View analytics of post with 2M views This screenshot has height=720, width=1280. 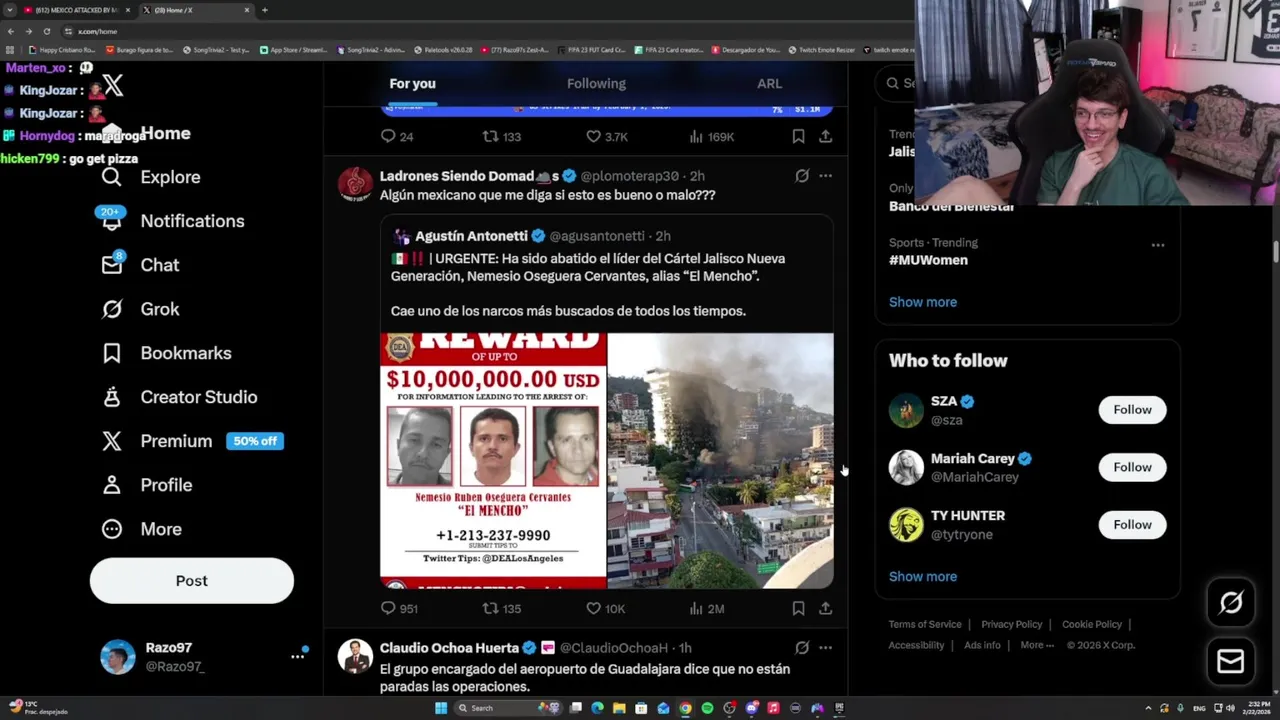pos(707,608)
